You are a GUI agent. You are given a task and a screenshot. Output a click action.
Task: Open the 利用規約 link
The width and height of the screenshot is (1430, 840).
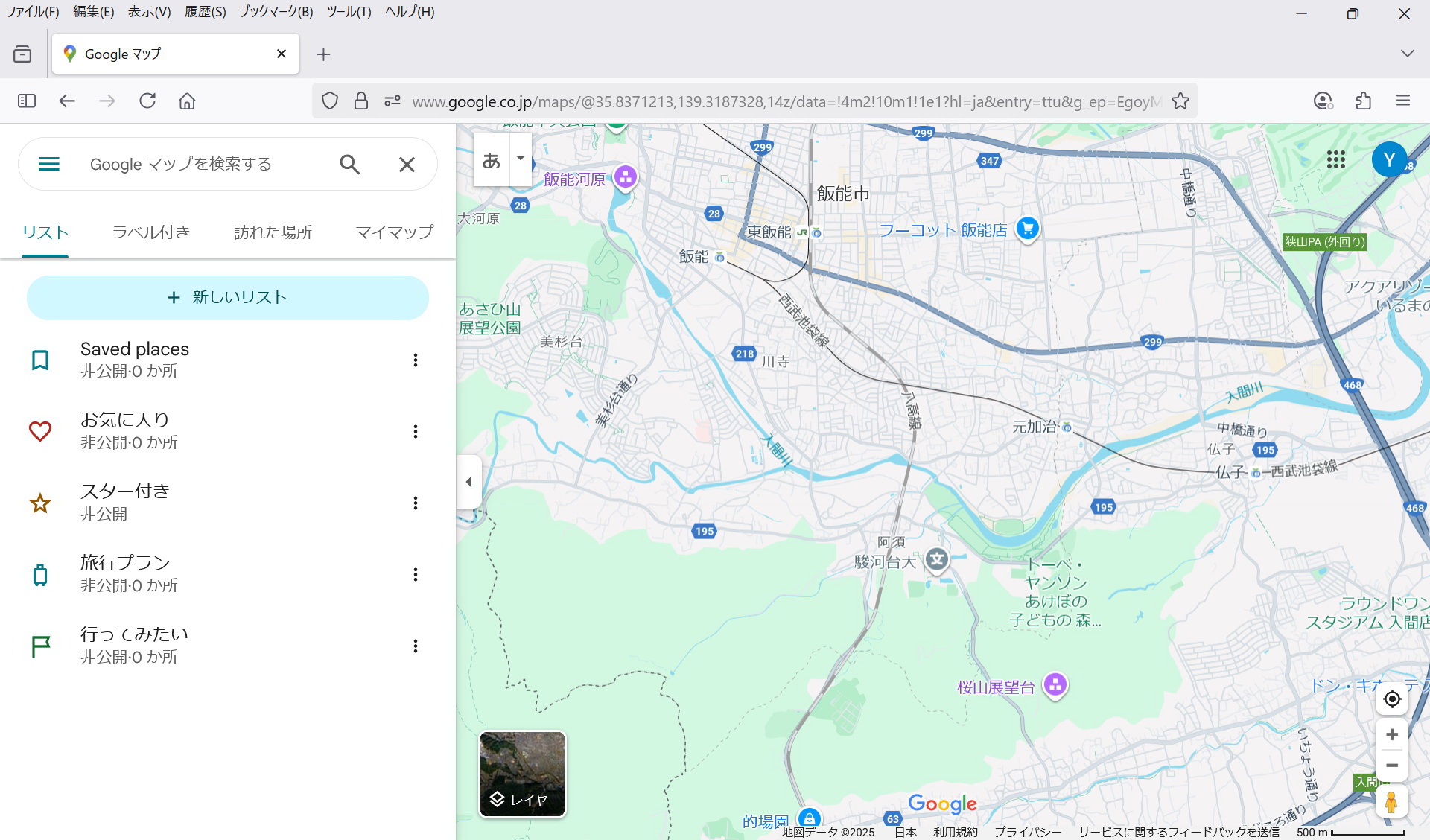pyautogui.click(x=955, y=832)
